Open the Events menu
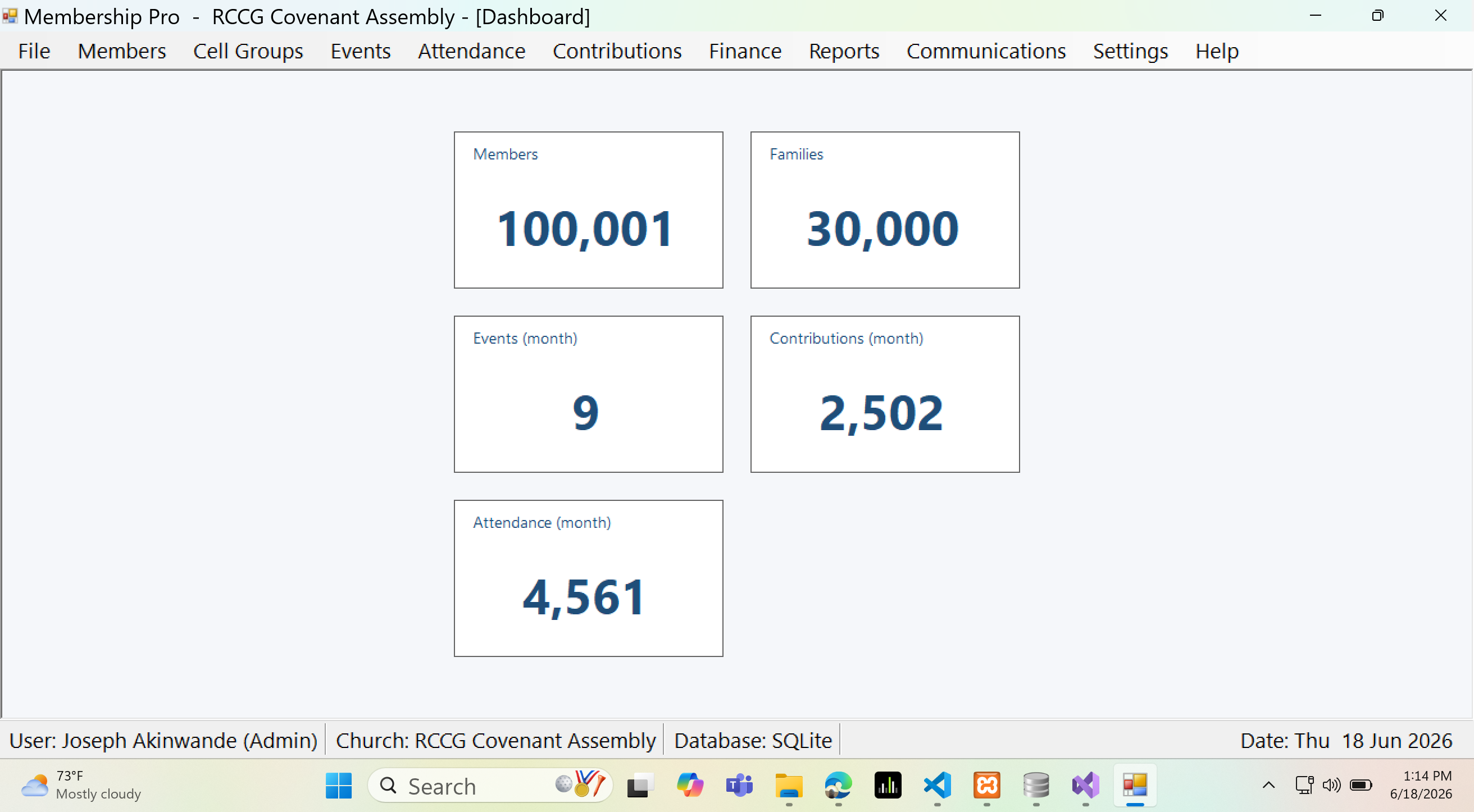Viewport: 1474px width, 812px height. [x=361, y=51]
